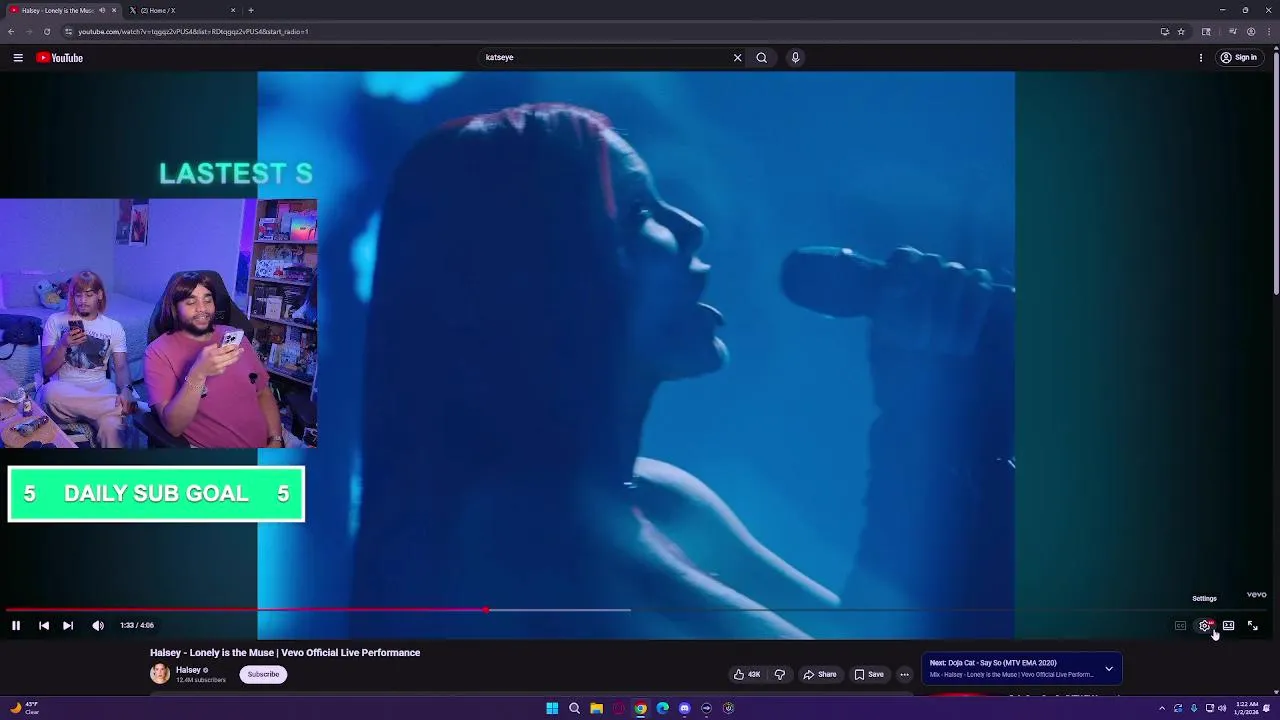Open Halsey channel avatar
1280x720 pixels.
[160, 674]
